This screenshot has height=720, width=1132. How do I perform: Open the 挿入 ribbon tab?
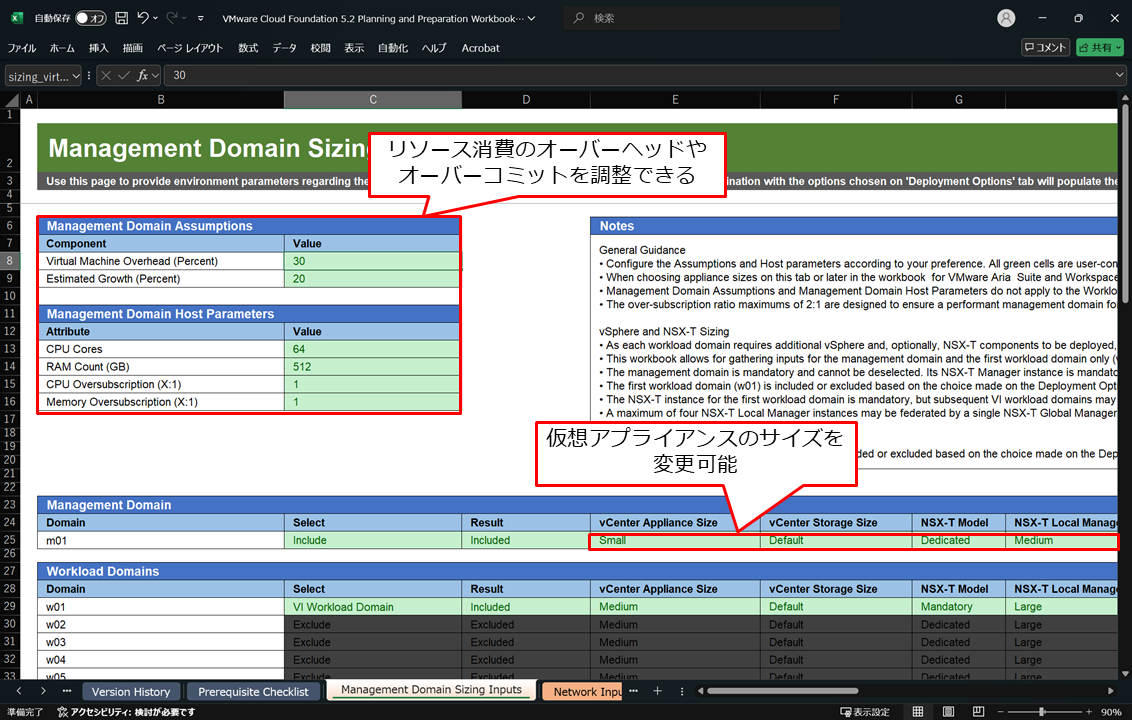pos(99,48)
